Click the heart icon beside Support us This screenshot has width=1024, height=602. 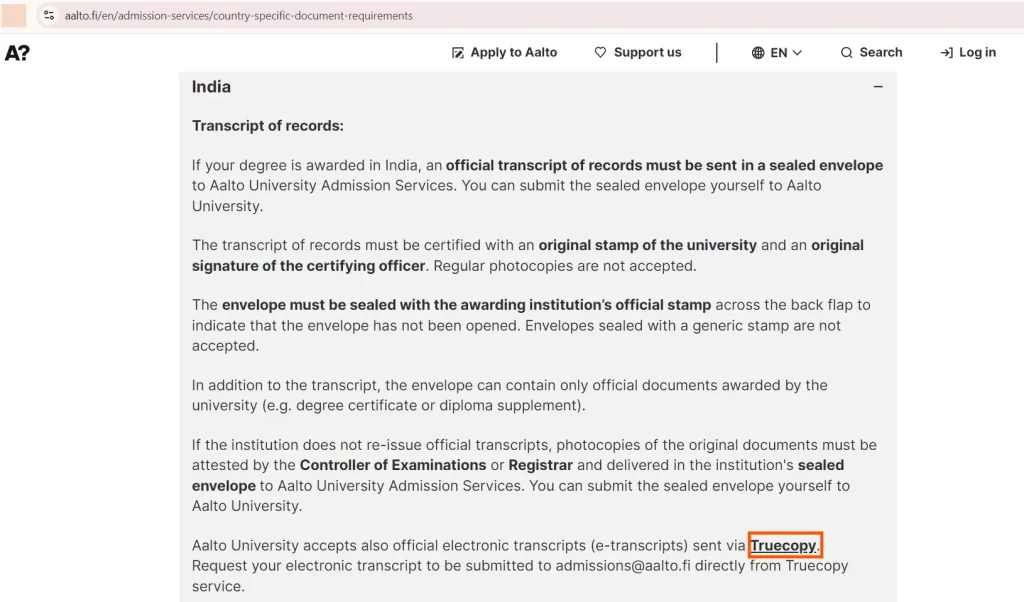pyautogui.click(x=600, y=52)
